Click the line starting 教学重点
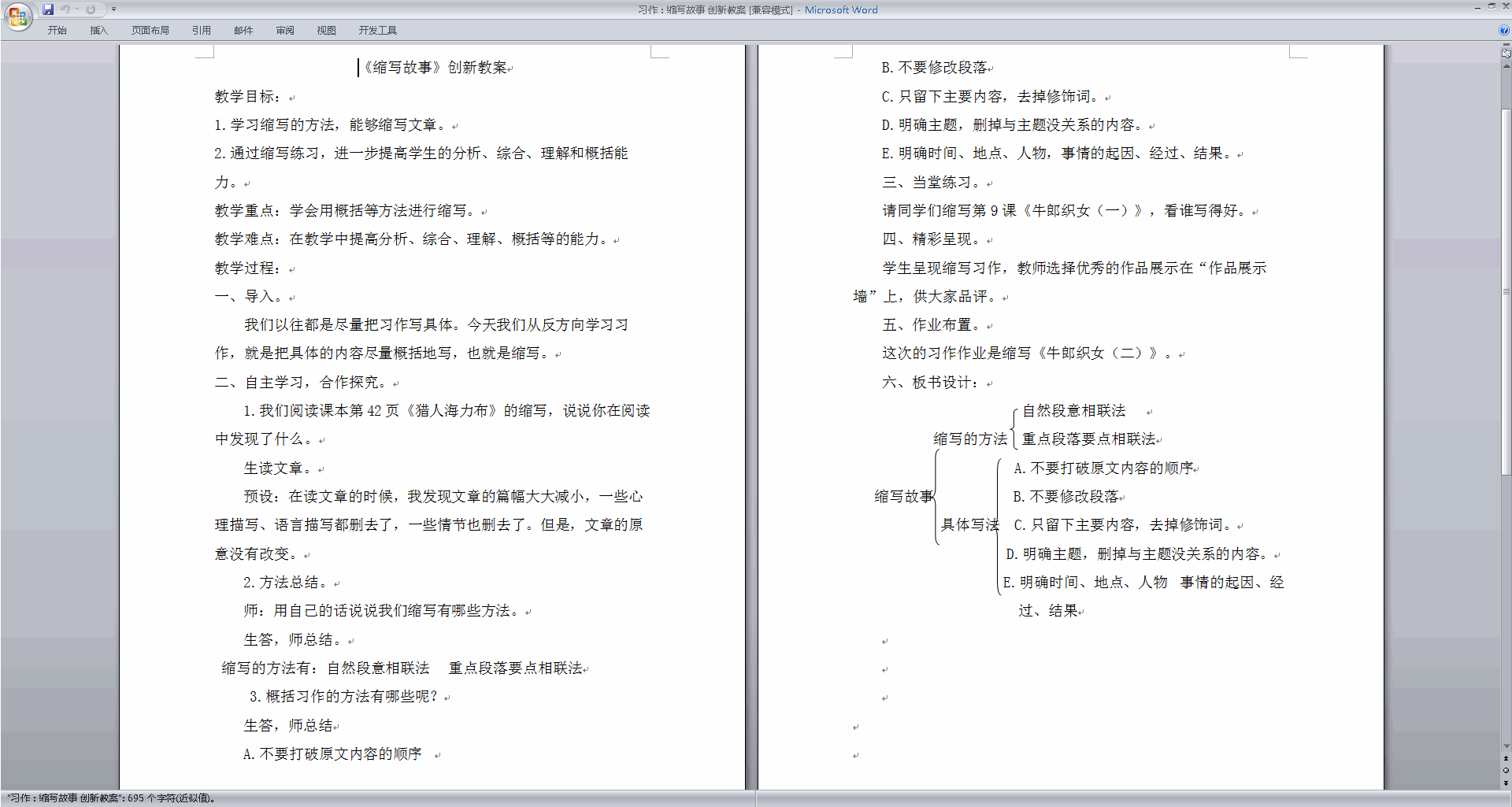 [346, 211]
